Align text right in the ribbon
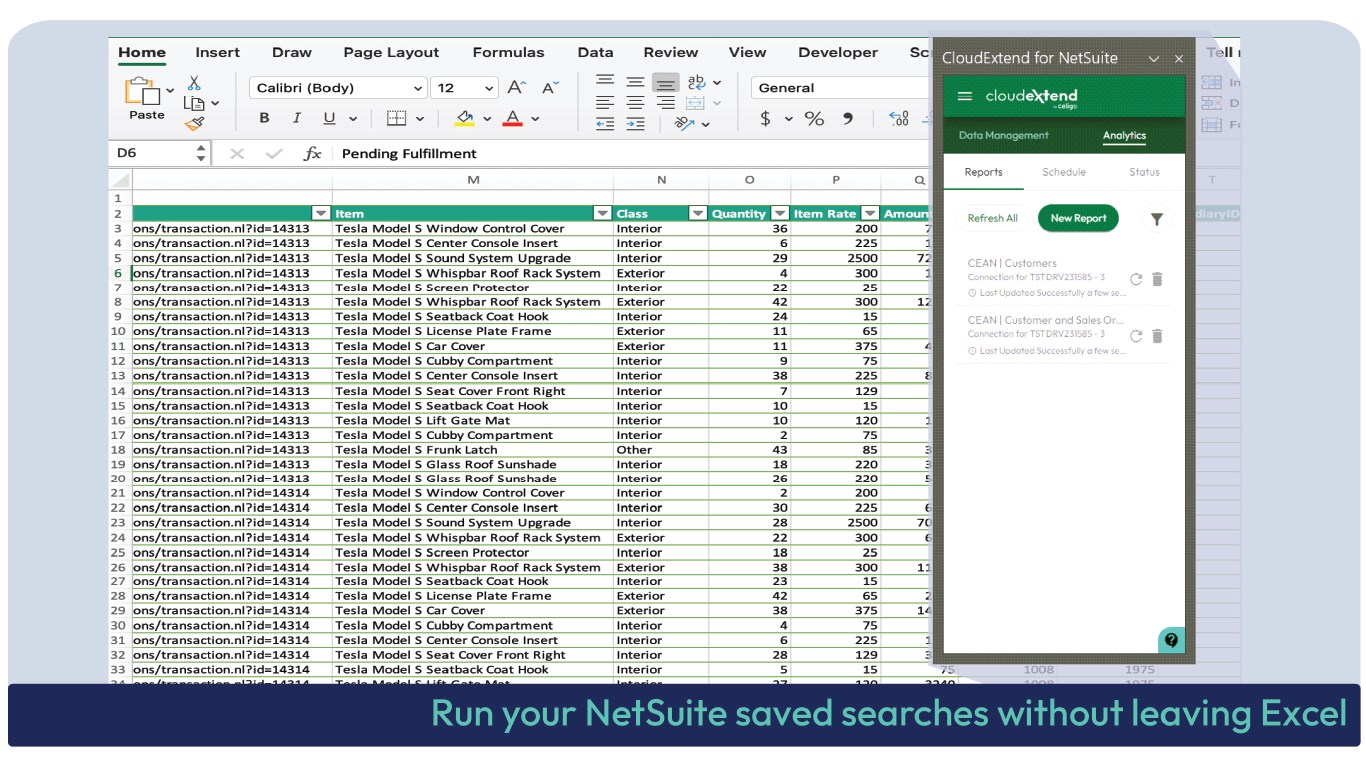The width and height of the screenshot is (1366, 768). point(665,103)
